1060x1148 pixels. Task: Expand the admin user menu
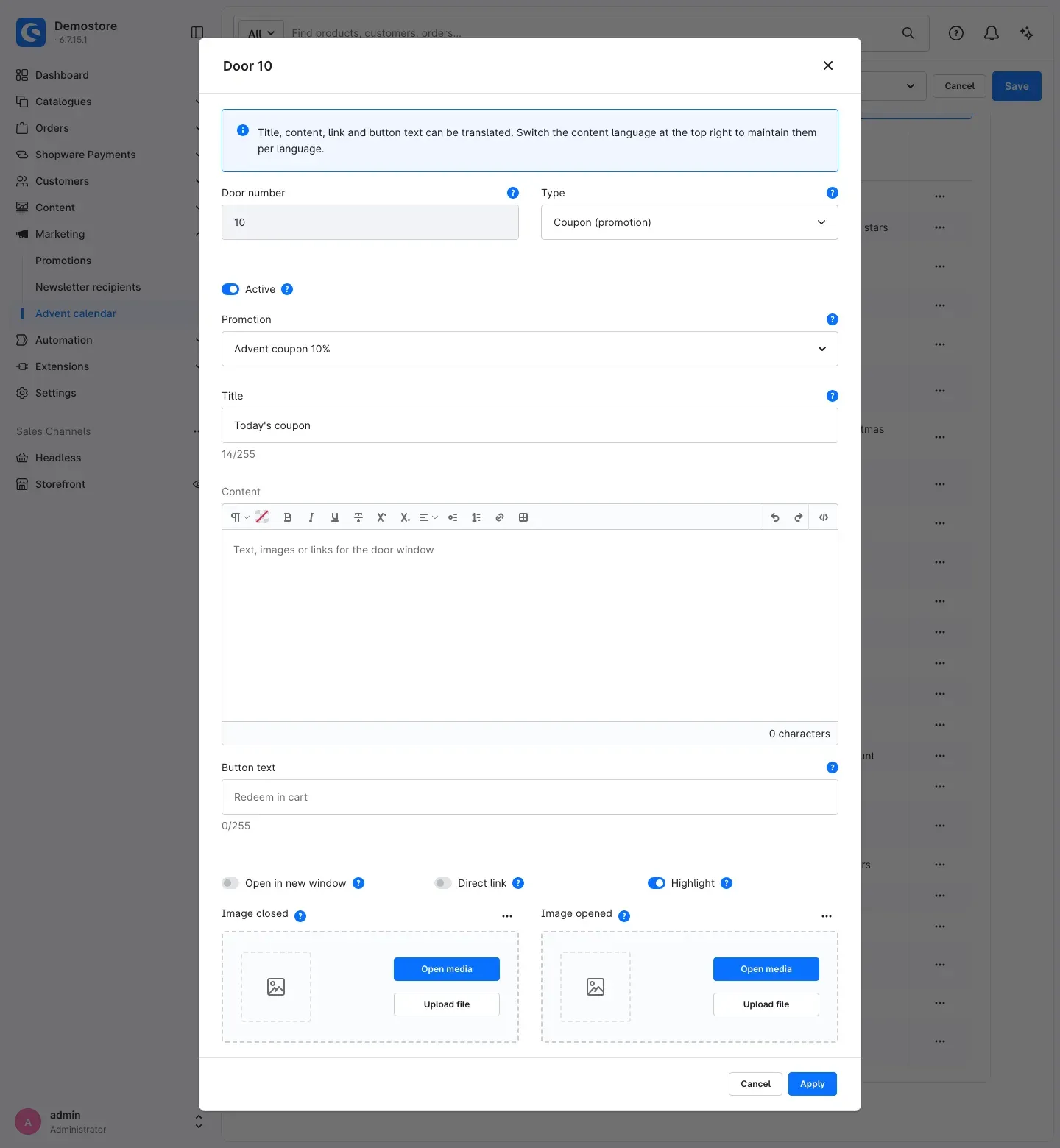pos(199,1122)
